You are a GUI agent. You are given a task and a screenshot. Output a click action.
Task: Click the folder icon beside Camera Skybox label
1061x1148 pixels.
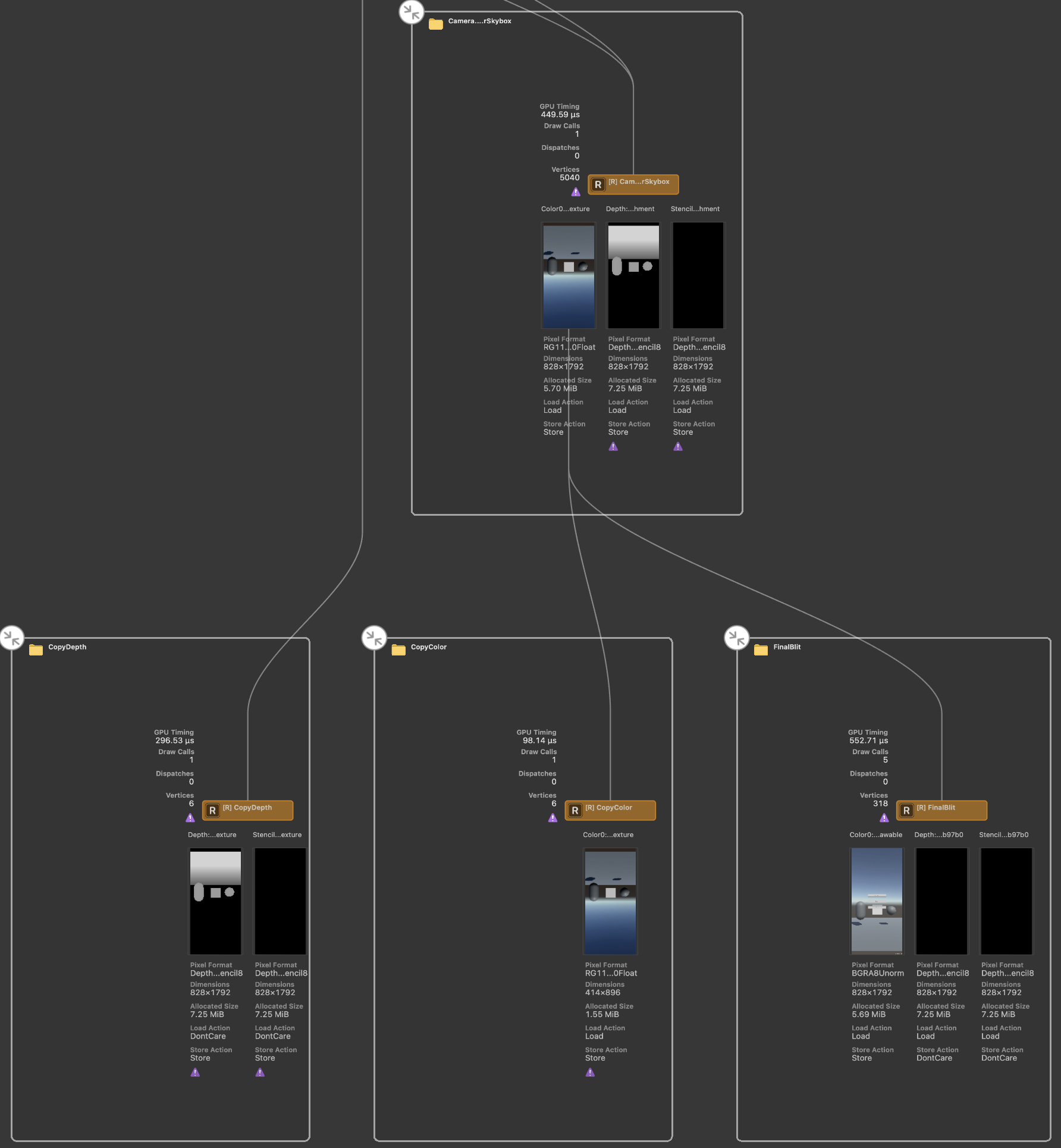[435, 24]
